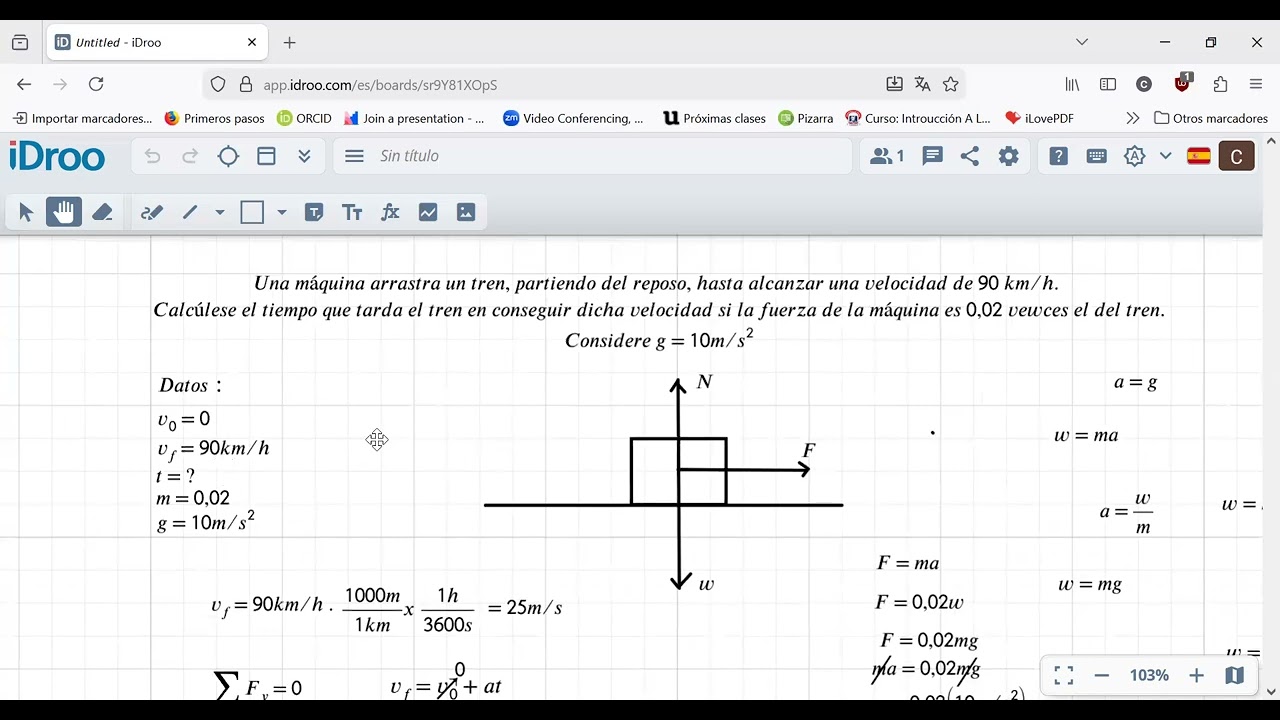Image resolution: width=1280 pixels, height=720 pixels.
Task: Open Video Conferencing bookmark
Action: [574, 118]
